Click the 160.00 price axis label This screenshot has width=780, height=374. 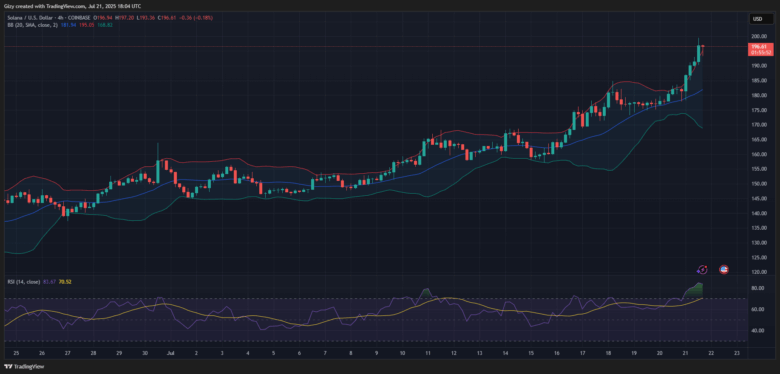[759, 154]
